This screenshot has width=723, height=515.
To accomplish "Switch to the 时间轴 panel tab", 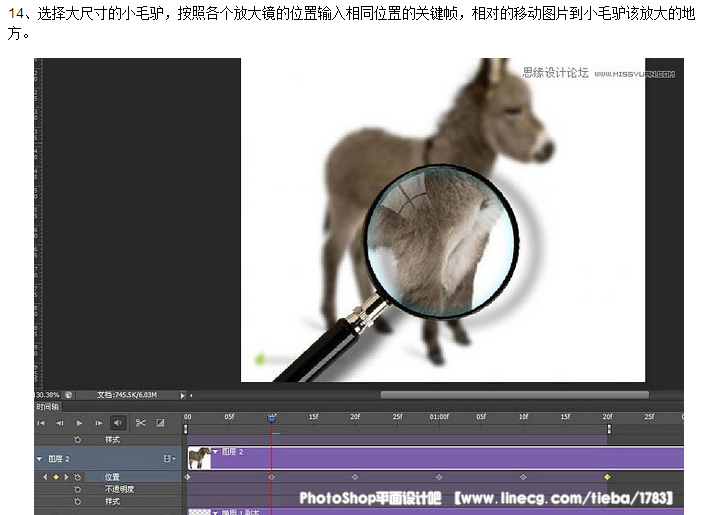I will pos(48,407).
